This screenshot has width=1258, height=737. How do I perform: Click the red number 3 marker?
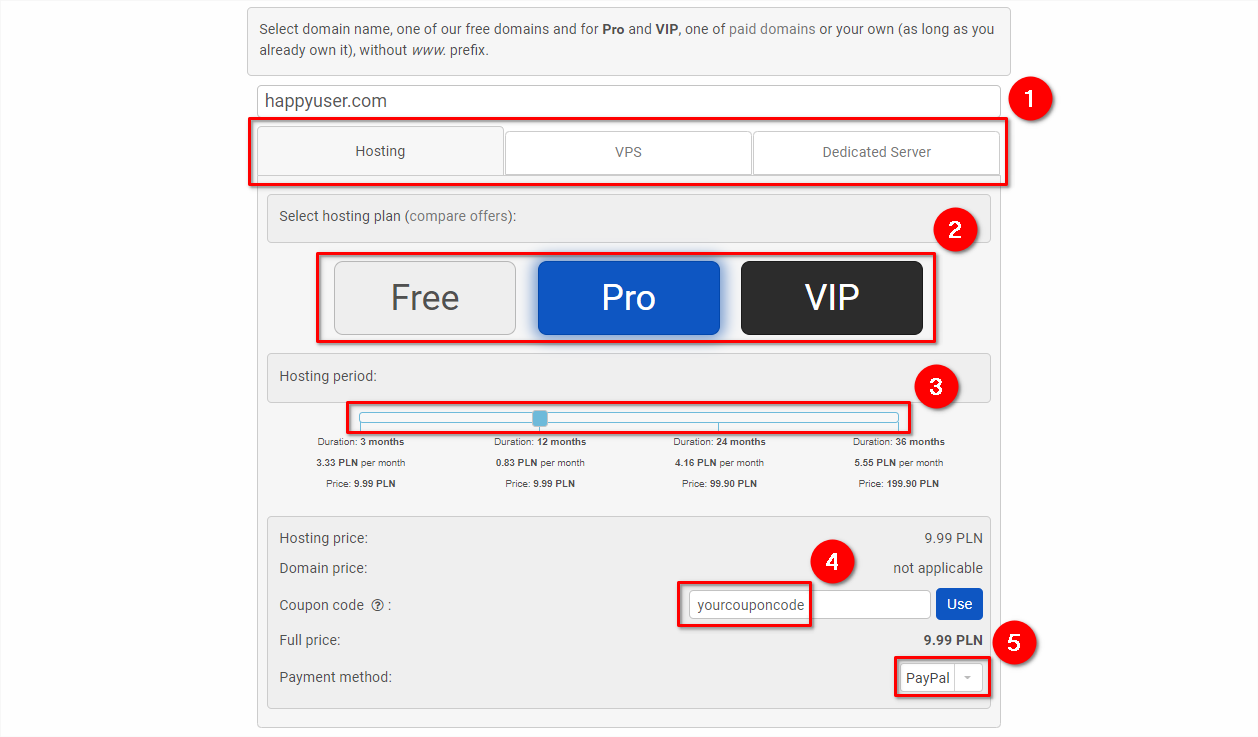(936, 387)
